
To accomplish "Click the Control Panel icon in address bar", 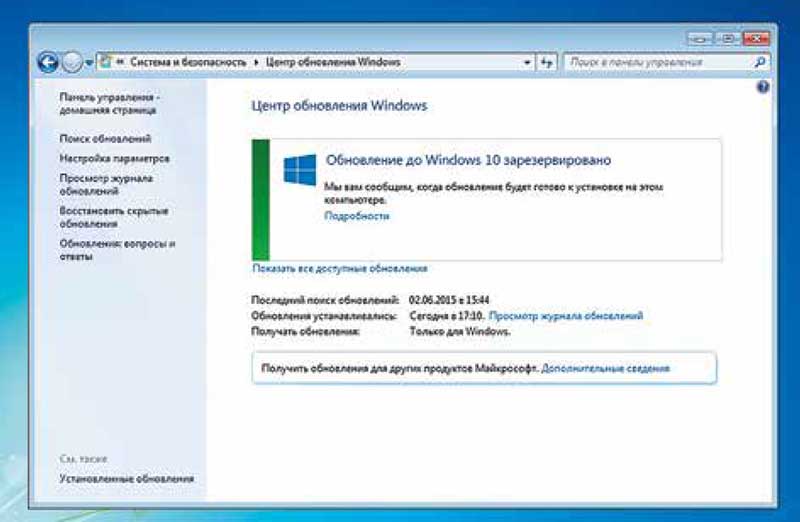I will tap(106, 62).
